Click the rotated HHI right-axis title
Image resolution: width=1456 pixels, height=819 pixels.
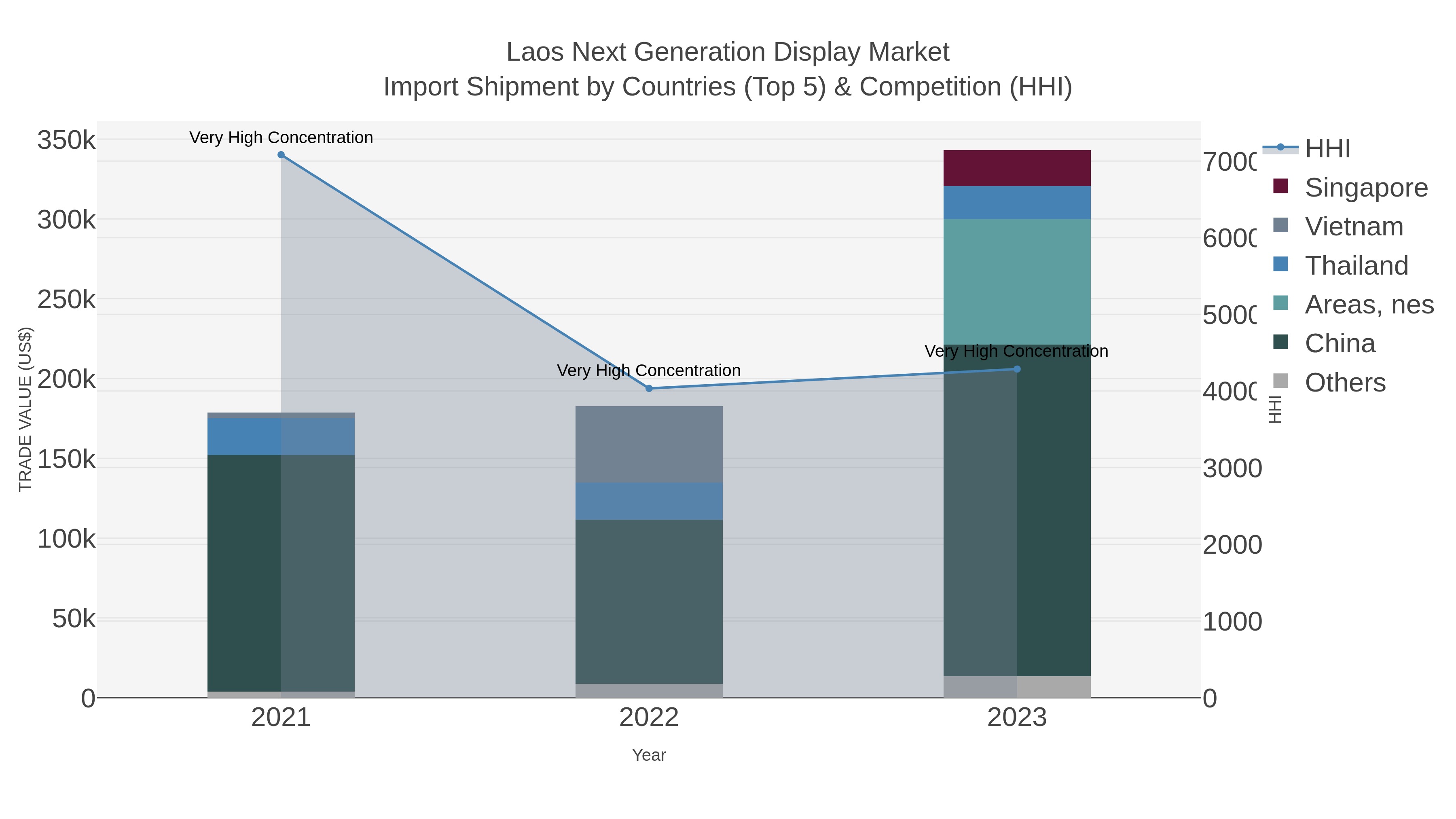[x=1275, y=410]
